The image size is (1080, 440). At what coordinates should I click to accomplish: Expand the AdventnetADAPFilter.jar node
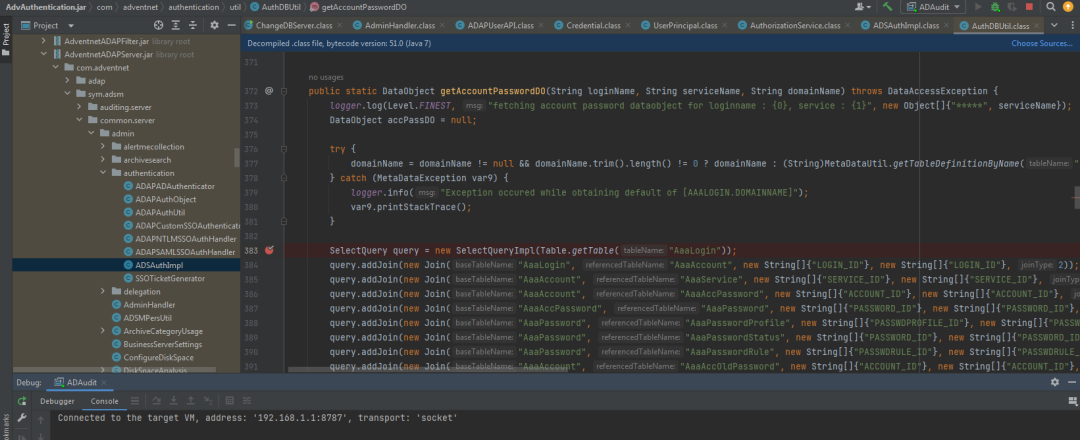click(44, 41)
